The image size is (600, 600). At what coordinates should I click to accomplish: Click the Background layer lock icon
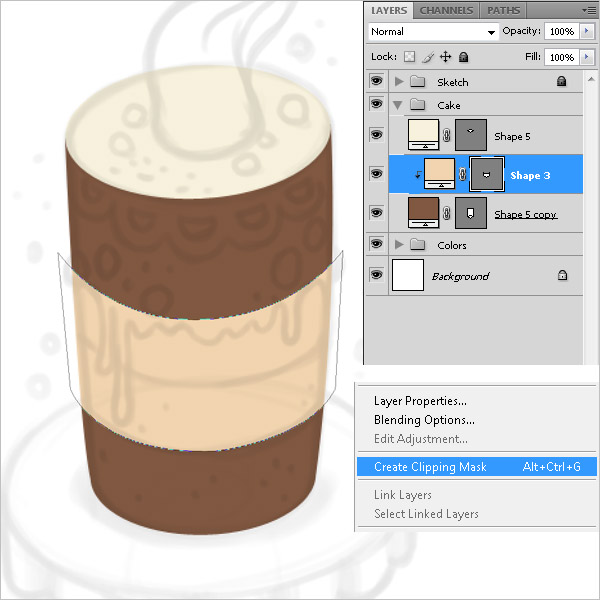[562, 275]
